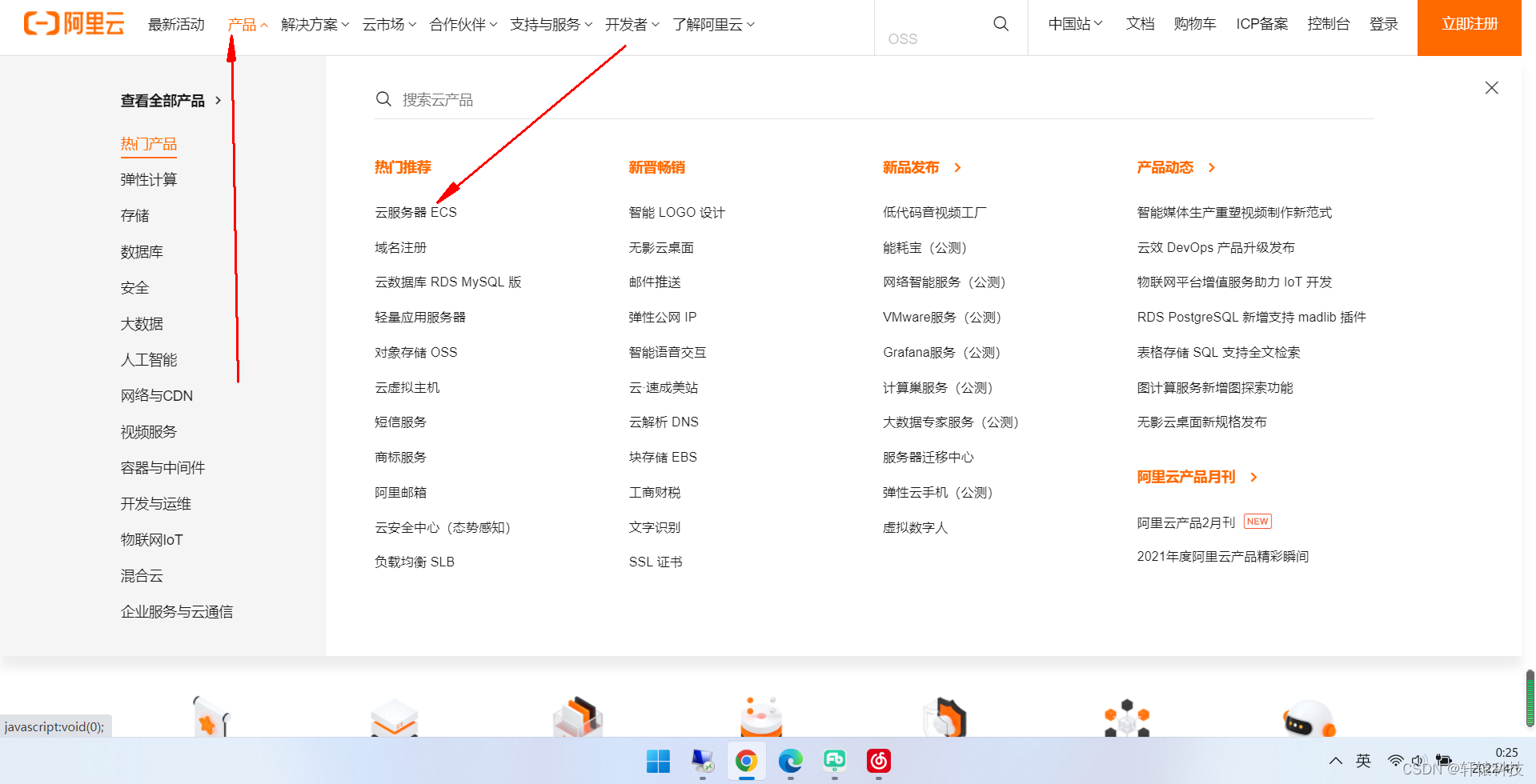Open 中国站 region dropdown
Screen dimensions: 1536x784
[x=1076, y=24]
